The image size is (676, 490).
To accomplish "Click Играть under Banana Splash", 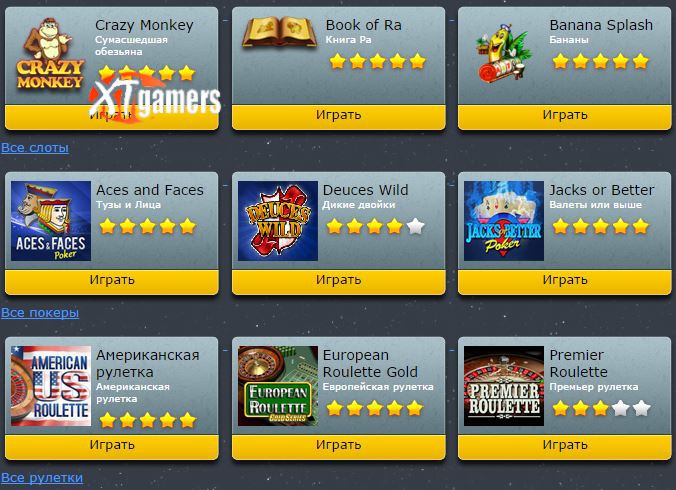I will click(x=565, y=116).
